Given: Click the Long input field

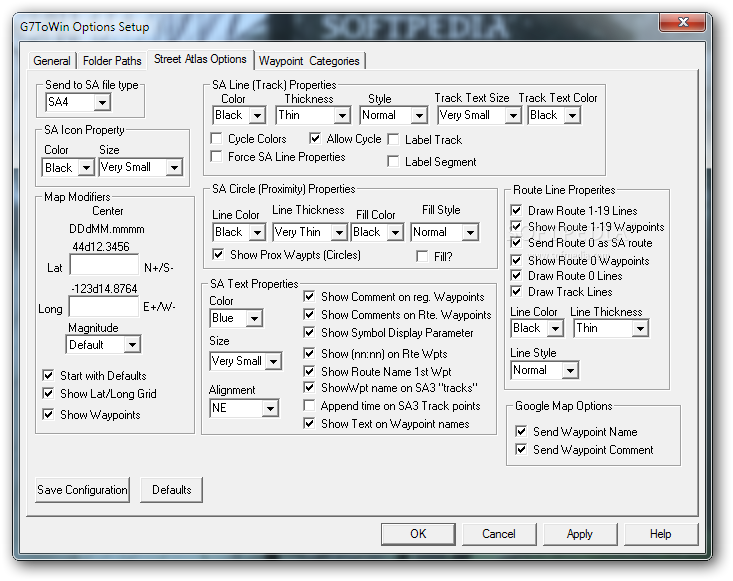Looking at the screenshot, I should [104, 307].
